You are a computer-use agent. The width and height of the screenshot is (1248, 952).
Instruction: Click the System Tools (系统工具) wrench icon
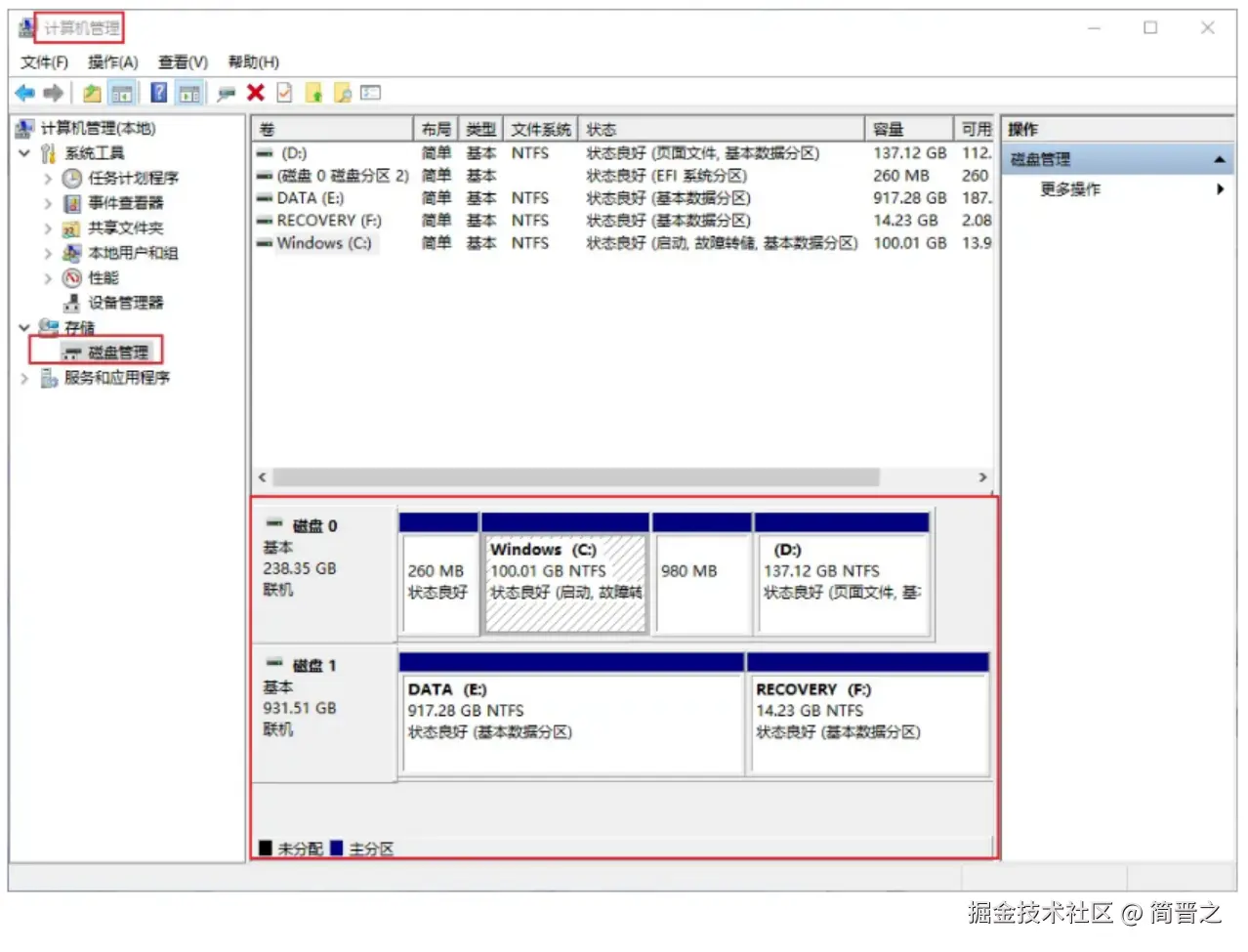coord(49,153)
